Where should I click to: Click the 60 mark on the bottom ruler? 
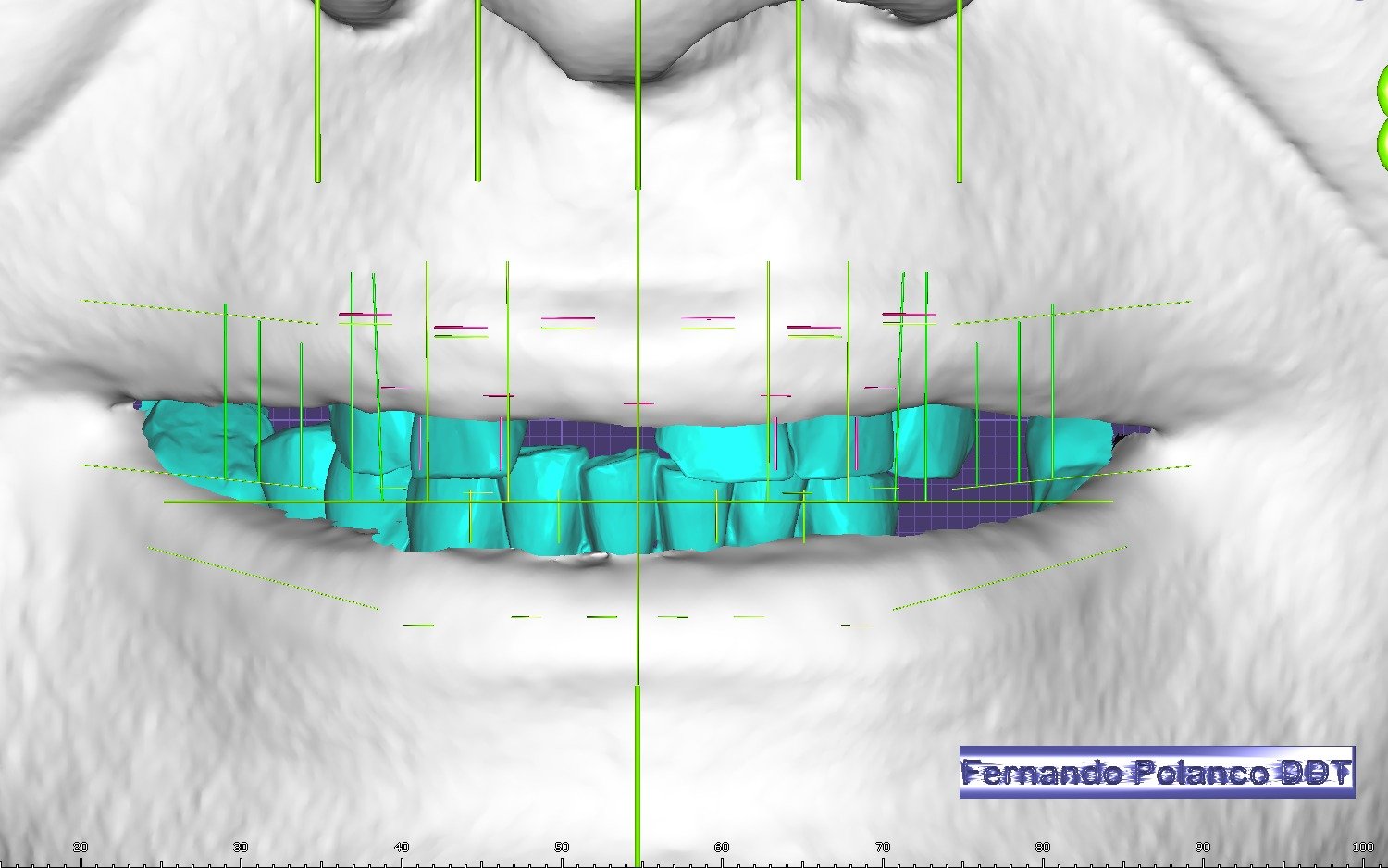pyautogui.click(x=722, y=848)
